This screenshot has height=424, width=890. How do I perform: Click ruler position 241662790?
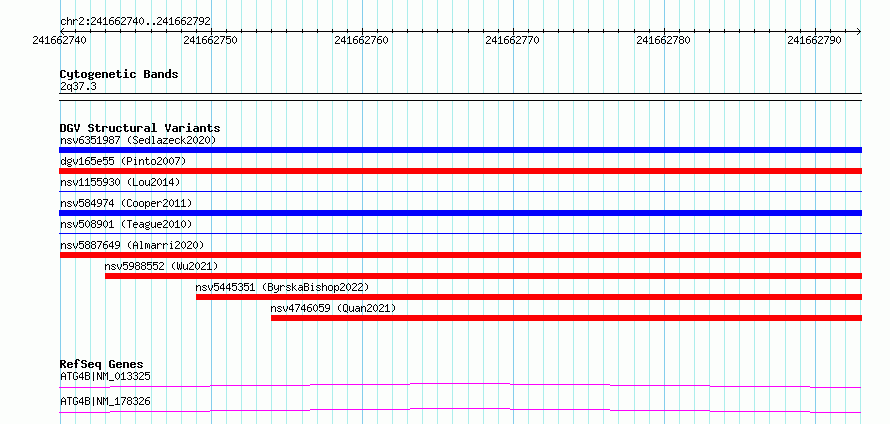[815, 40]
